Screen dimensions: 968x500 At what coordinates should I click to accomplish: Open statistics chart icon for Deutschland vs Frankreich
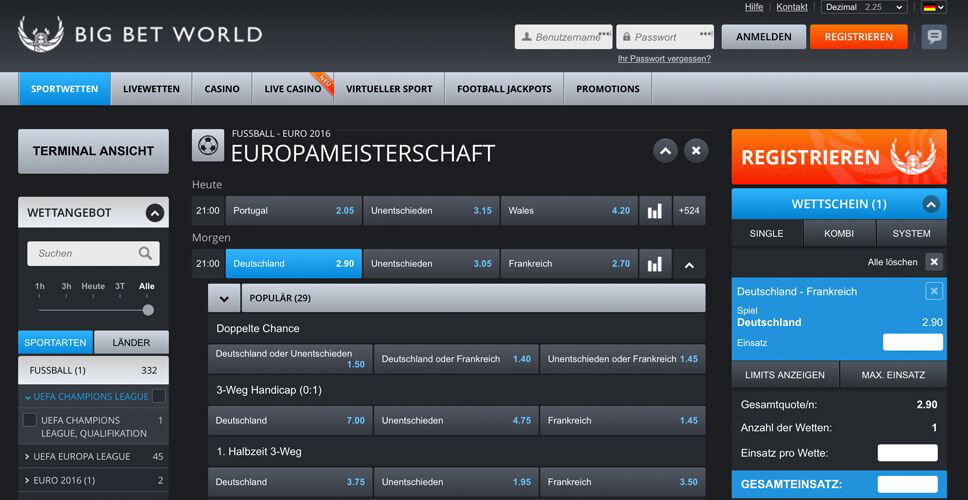655,264
